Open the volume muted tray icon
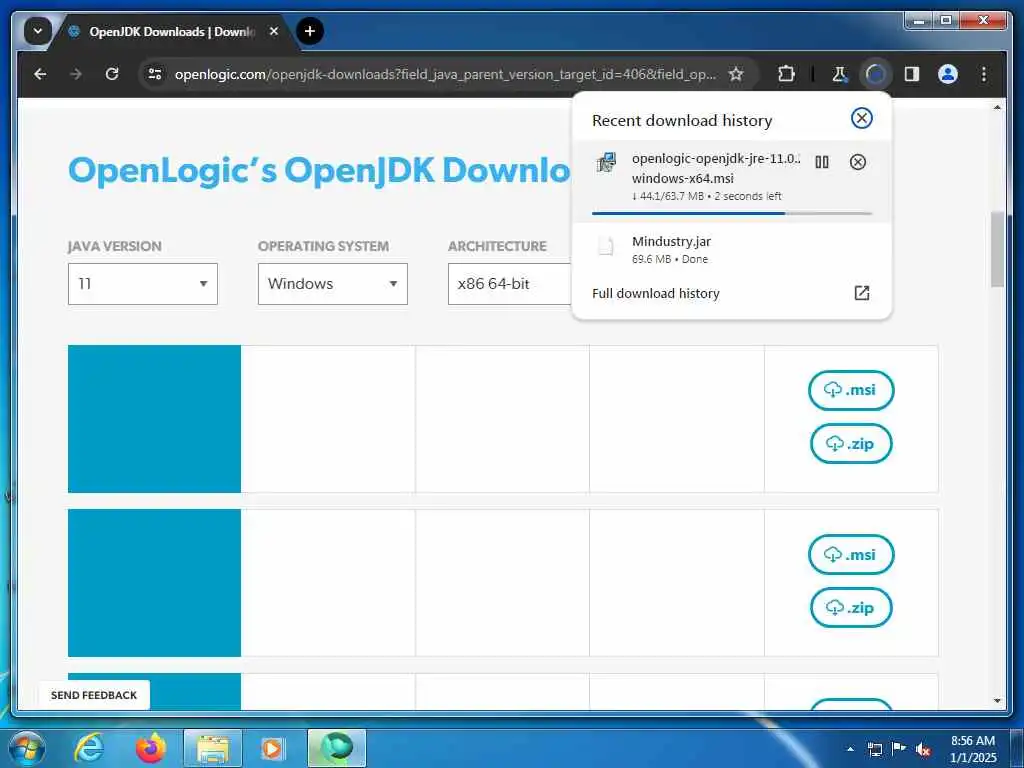1024x768 pixels. point(923,750)
